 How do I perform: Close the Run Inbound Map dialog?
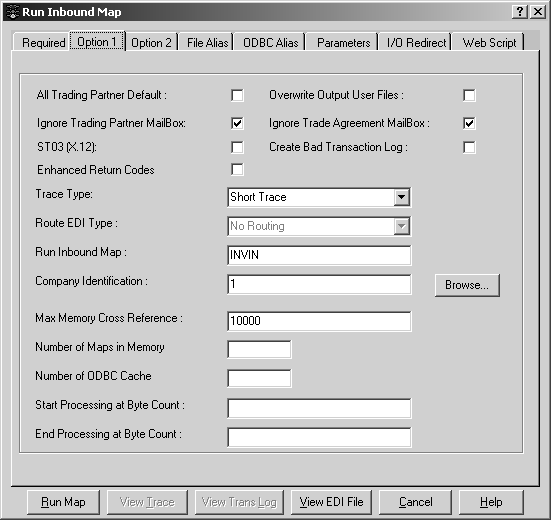(537, 12)
